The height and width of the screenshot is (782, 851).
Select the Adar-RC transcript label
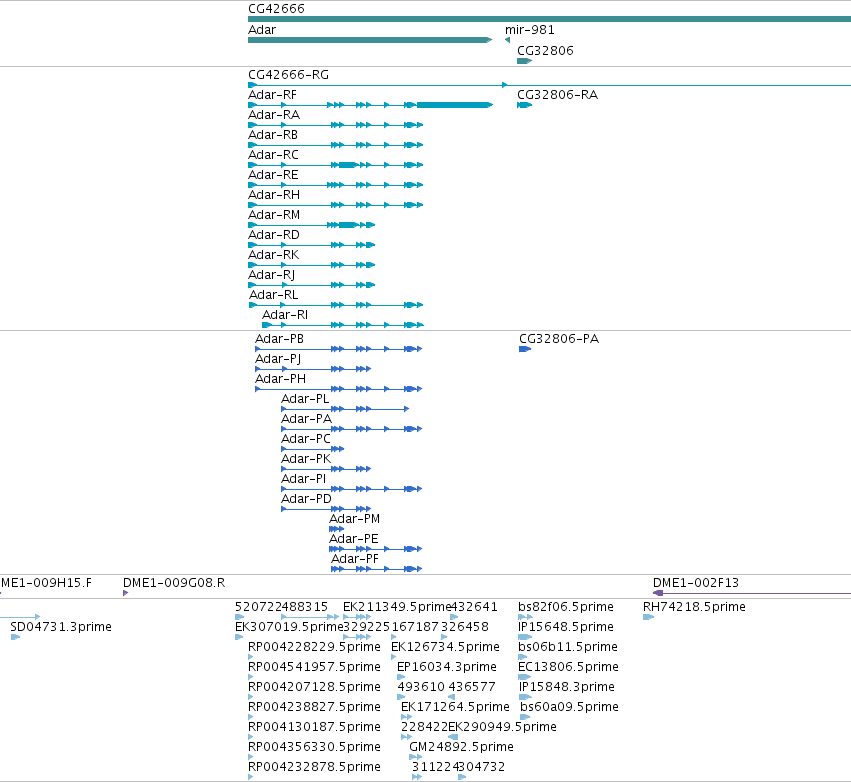coord(273,155)
